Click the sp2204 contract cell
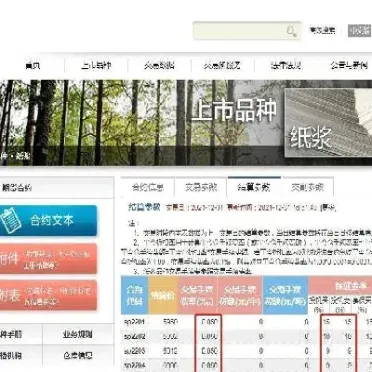Viewport: 372px width, 372px height. [x=134, y=365]
